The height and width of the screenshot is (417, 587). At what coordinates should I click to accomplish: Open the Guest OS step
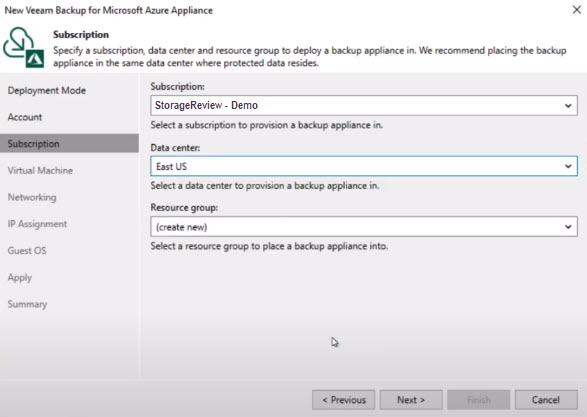(x=27, y=251)
